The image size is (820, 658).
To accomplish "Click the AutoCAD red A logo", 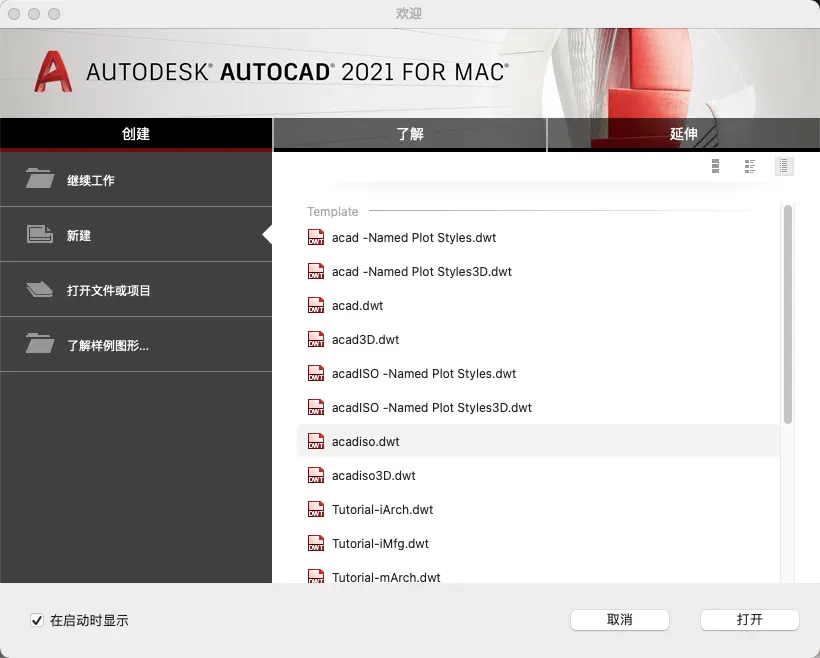I will [x=53, y=72].
